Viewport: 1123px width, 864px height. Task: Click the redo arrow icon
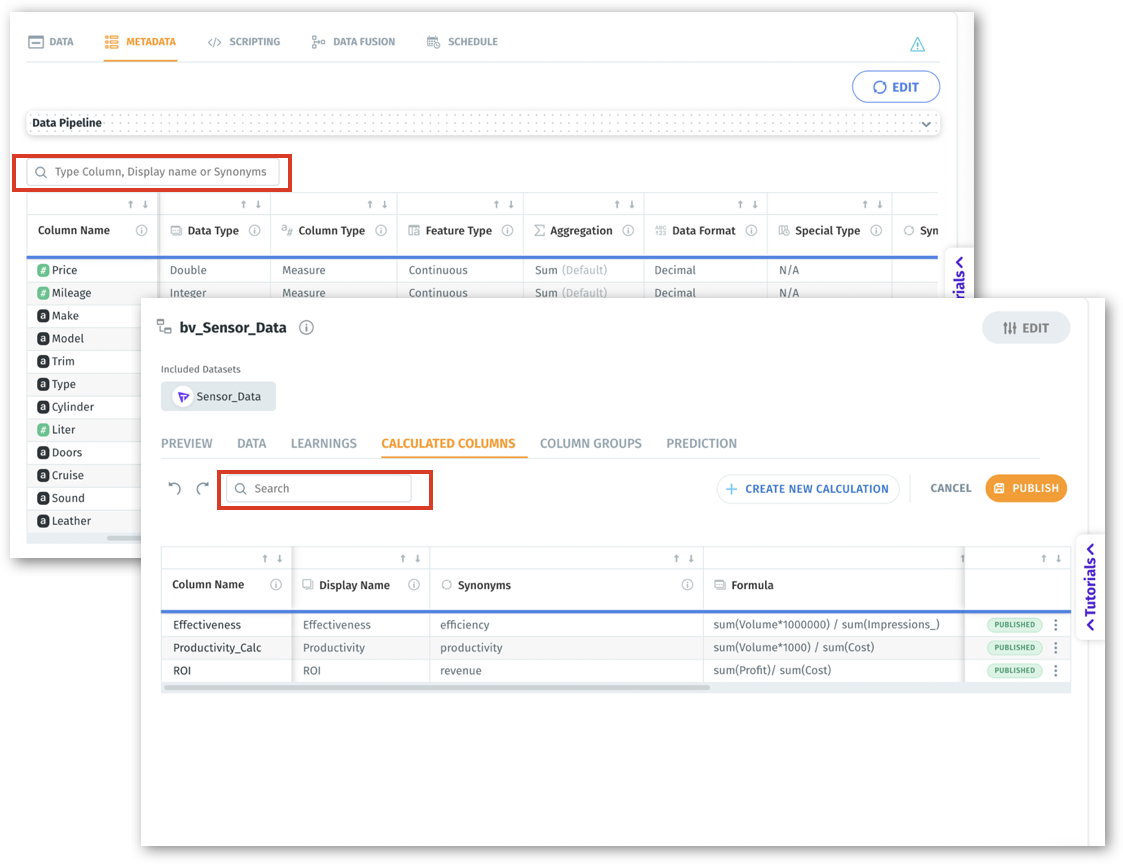(202, 489)
